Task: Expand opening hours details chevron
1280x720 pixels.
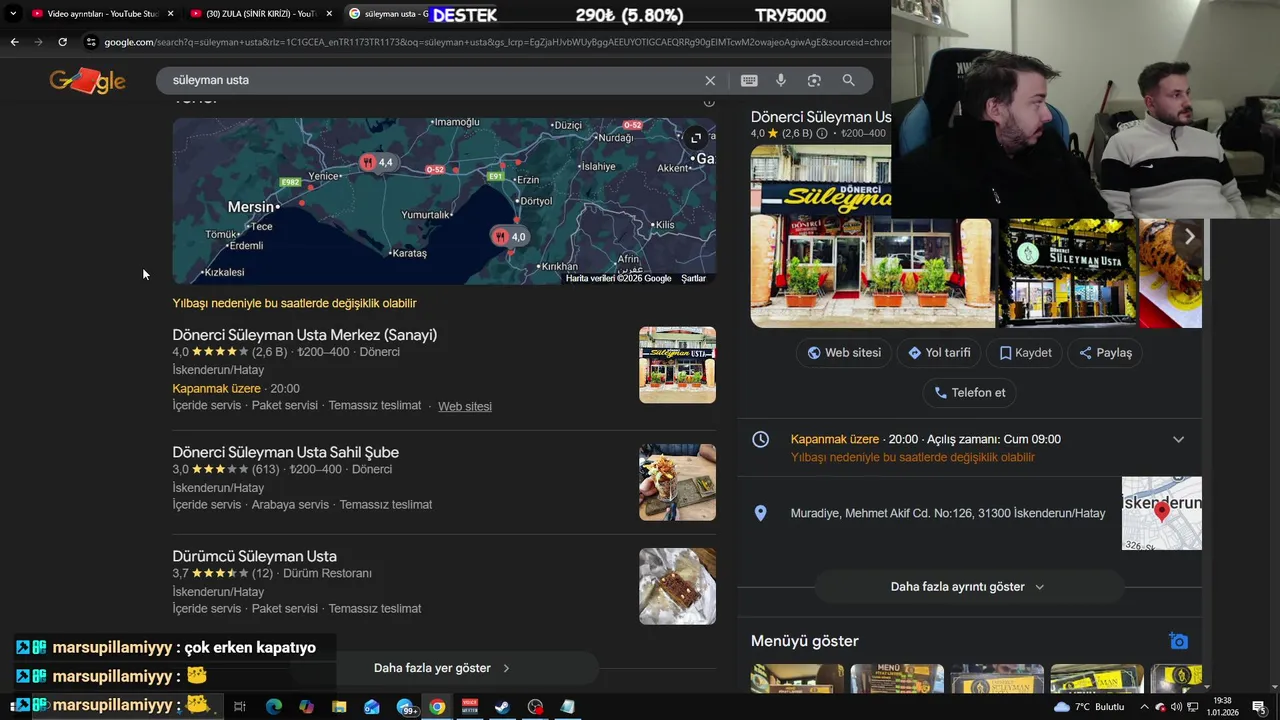Action: [1178, 440]
